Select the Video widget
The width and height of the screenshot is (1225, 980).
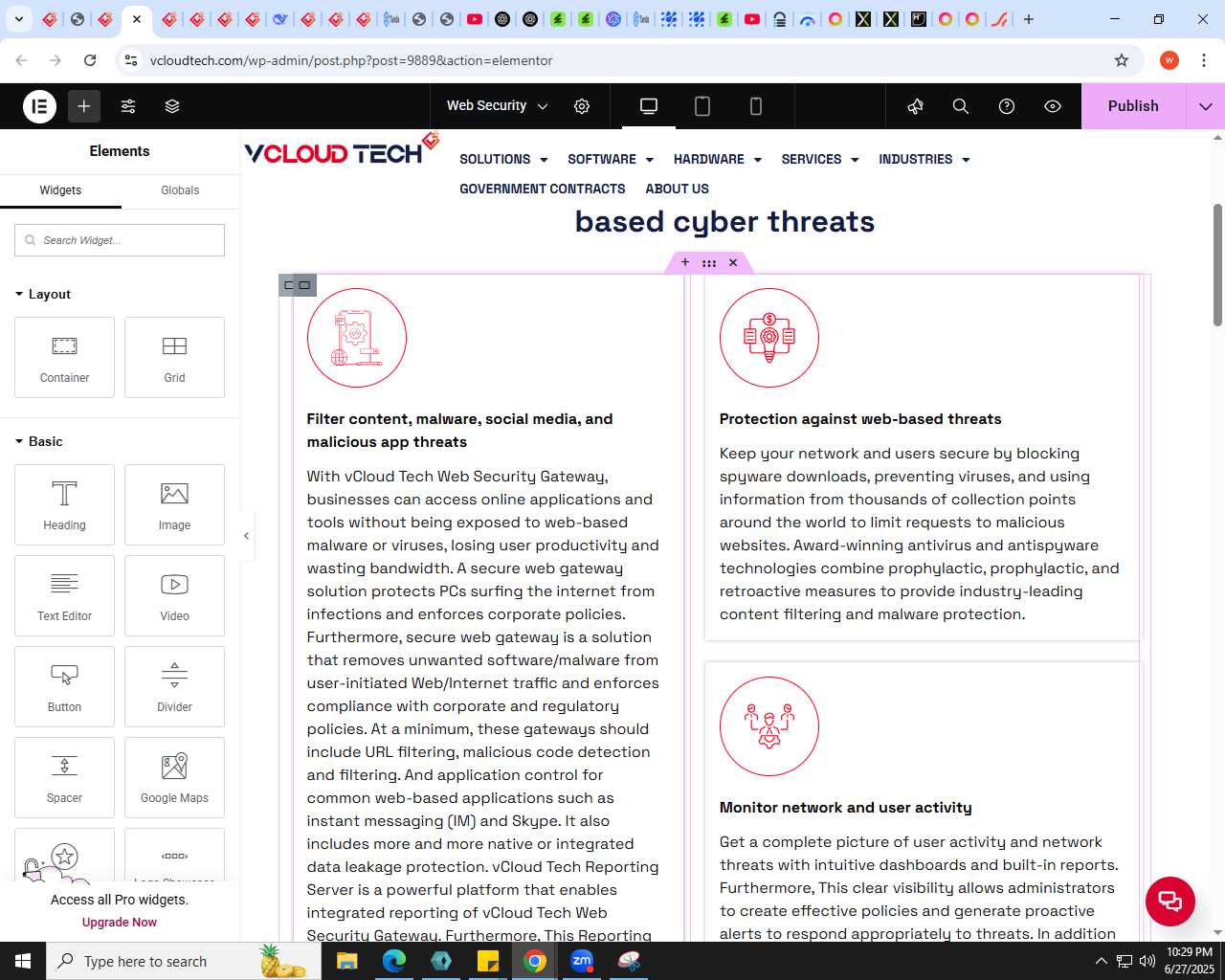(174, 595)
